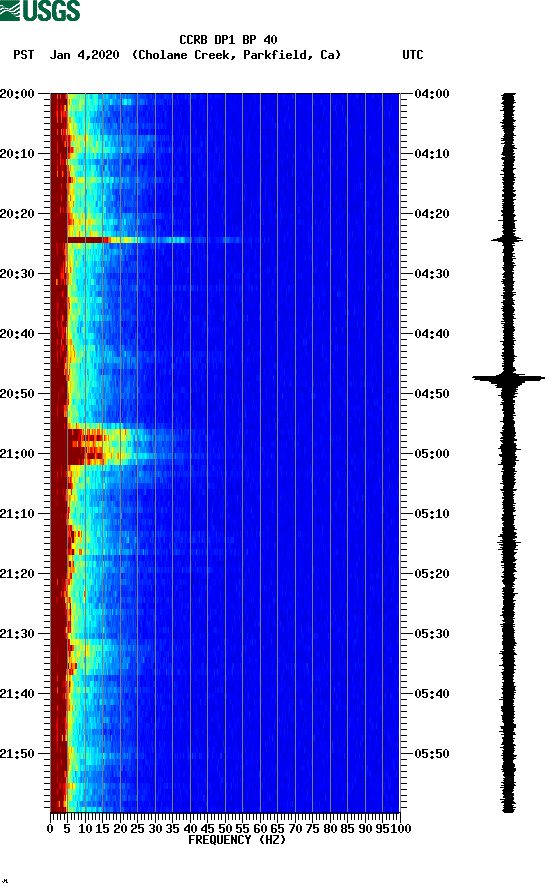Click the '04:00' UTC time label
The width and height of the screenshot is (552, 892).
(x=432, y=94)
